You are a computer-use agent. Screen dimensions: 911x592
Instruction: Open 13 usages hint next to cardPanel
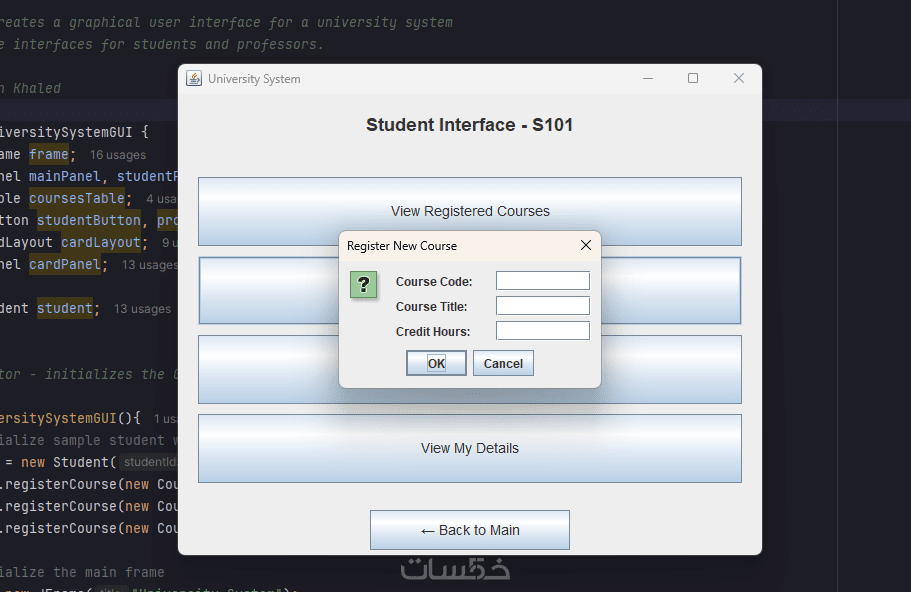[150, 265]
